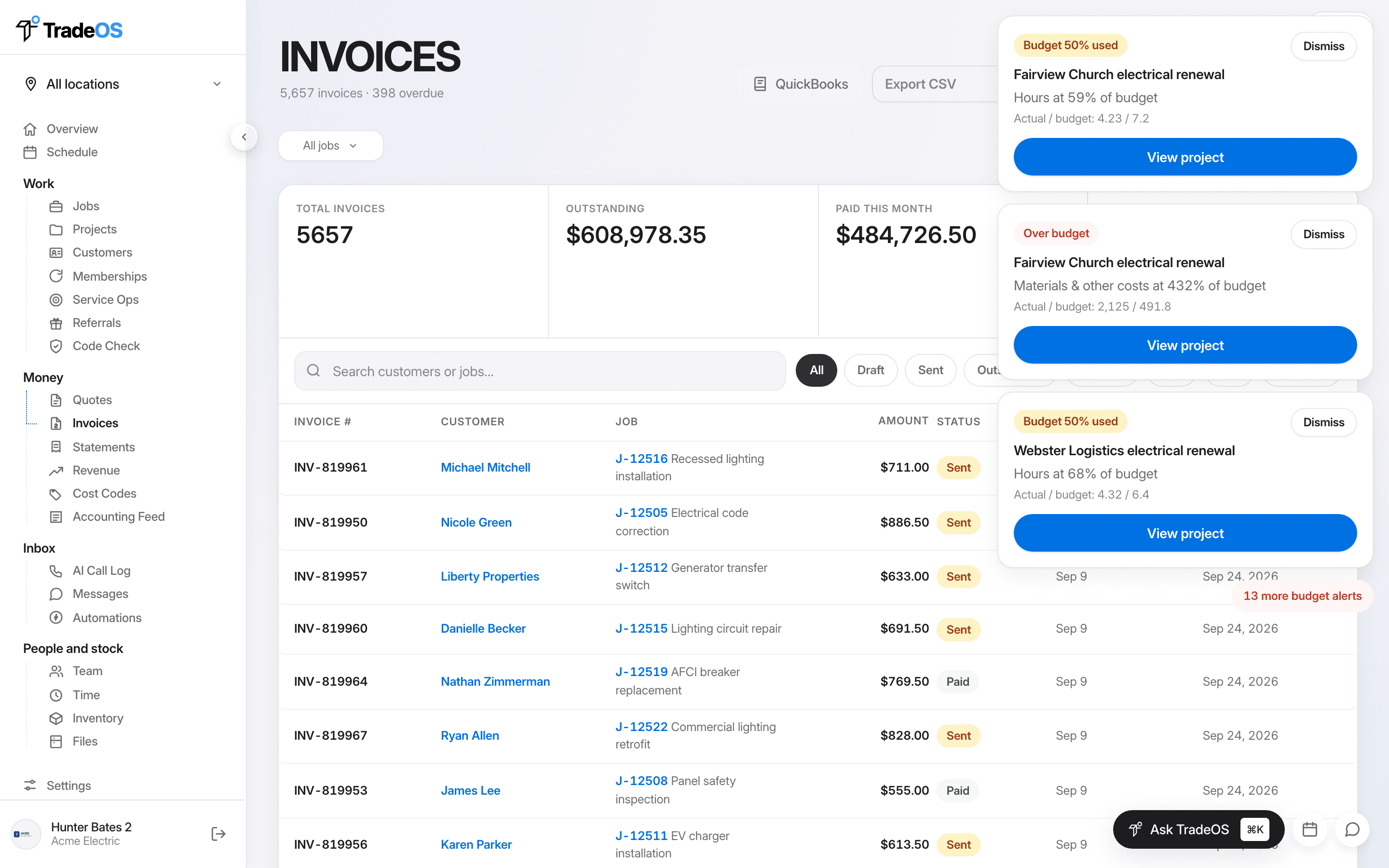Viewport: 1389px width, 868px height.
Task: Click the sign-out icon beside Hunter Bates 2
Action: pos(218,834)
